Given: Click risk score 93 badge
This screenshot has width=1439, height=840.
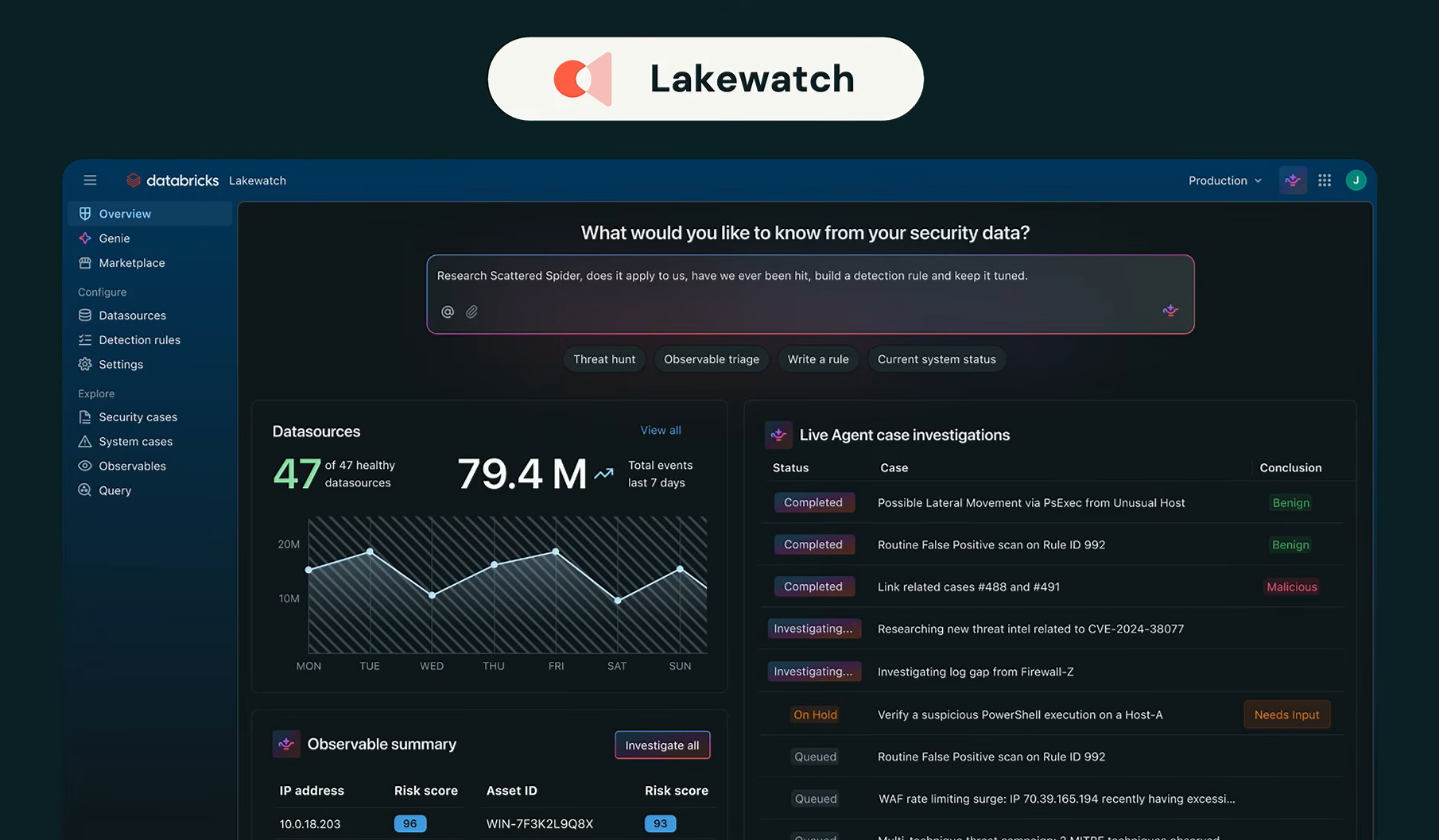Looking at the screenshot, I should click(660, 824).
